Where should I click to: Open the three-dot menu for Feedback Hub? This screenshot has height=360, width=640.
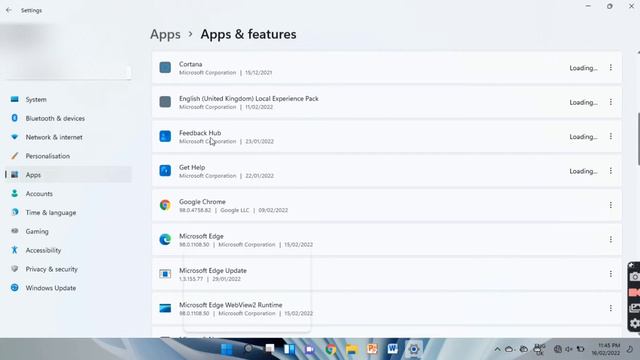(611, 136)
